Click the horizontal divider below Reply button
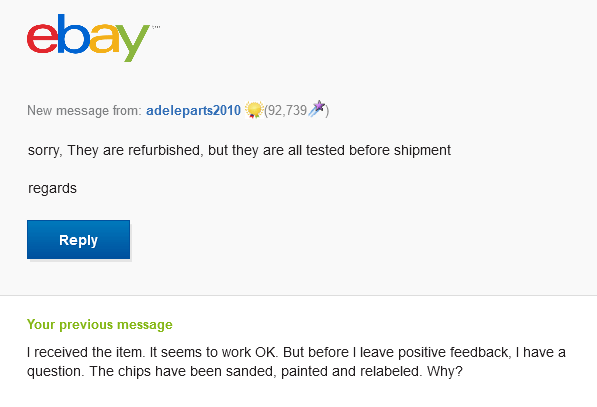597x407 pixels. click(x=298, y=295)
